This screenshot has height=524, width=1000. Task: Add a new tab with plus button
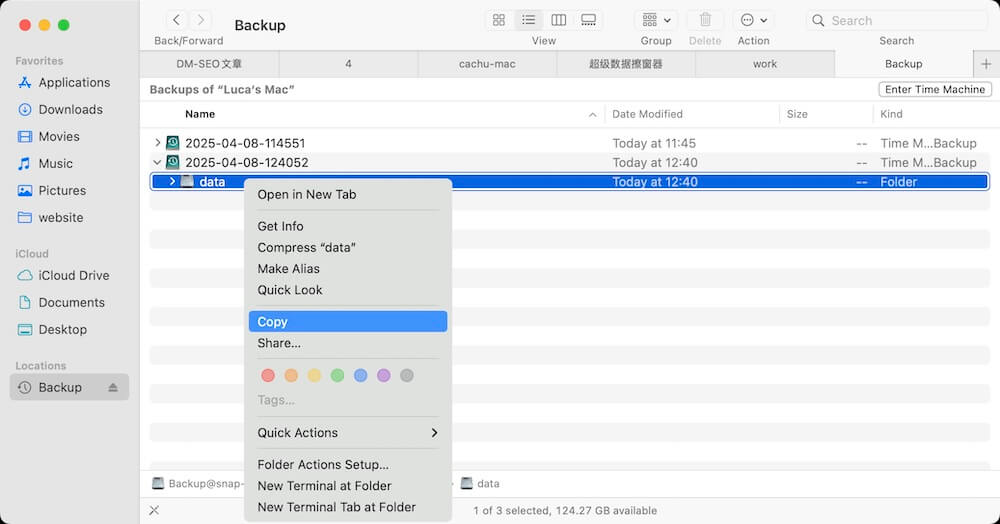pyautogui.click(x=986, y=64)
